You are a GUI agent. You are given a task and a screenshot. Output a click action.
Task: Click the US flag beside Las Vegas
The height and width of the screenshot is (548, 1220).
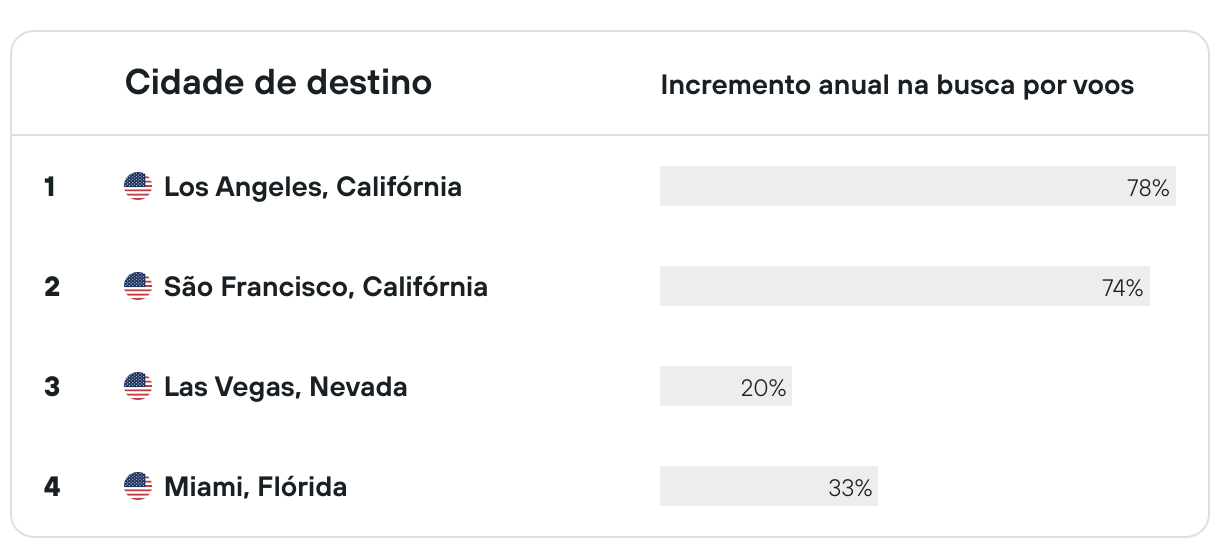pyautogui.click(x=138, y=387)
